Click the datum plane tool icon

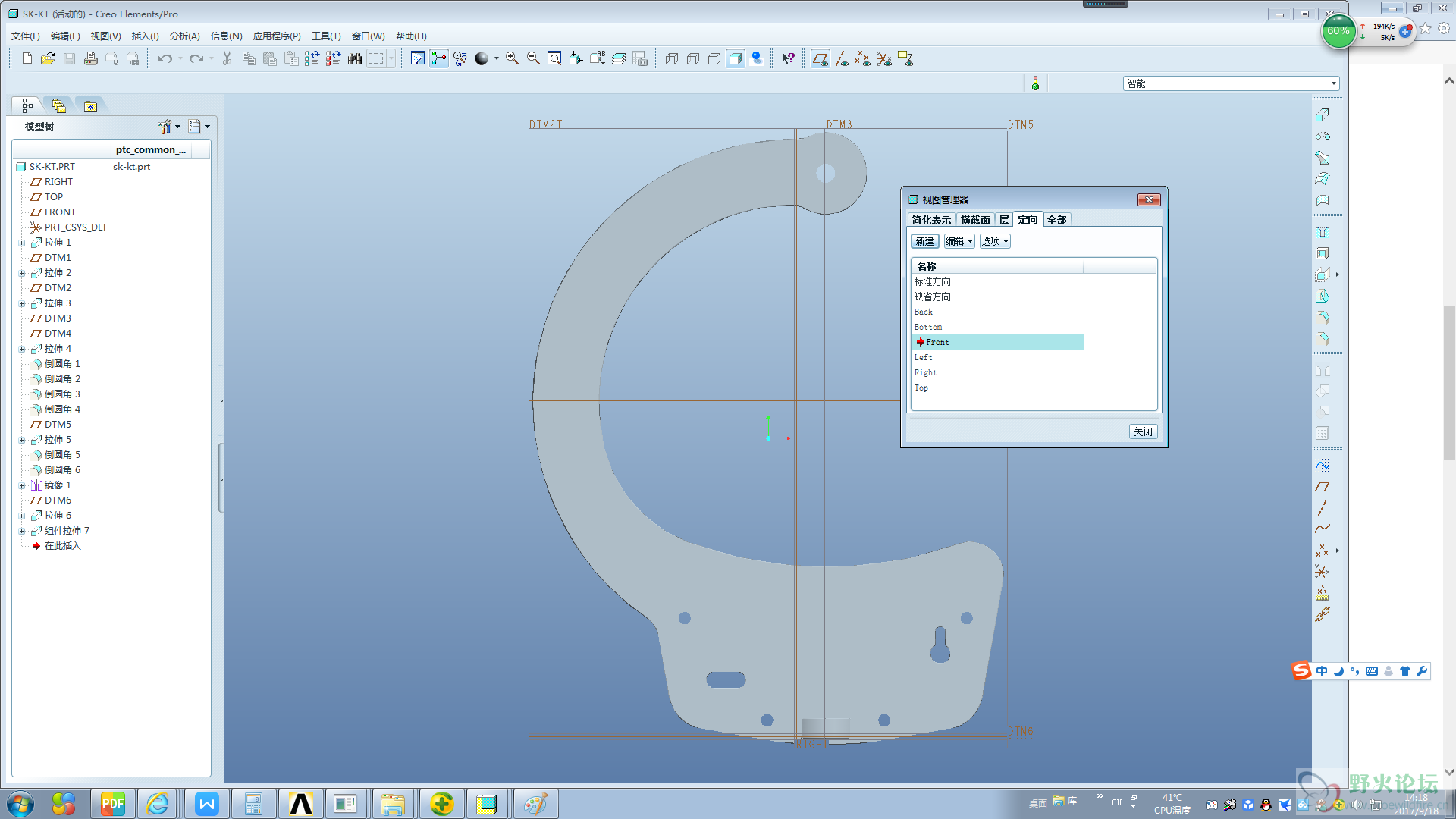1323,487
